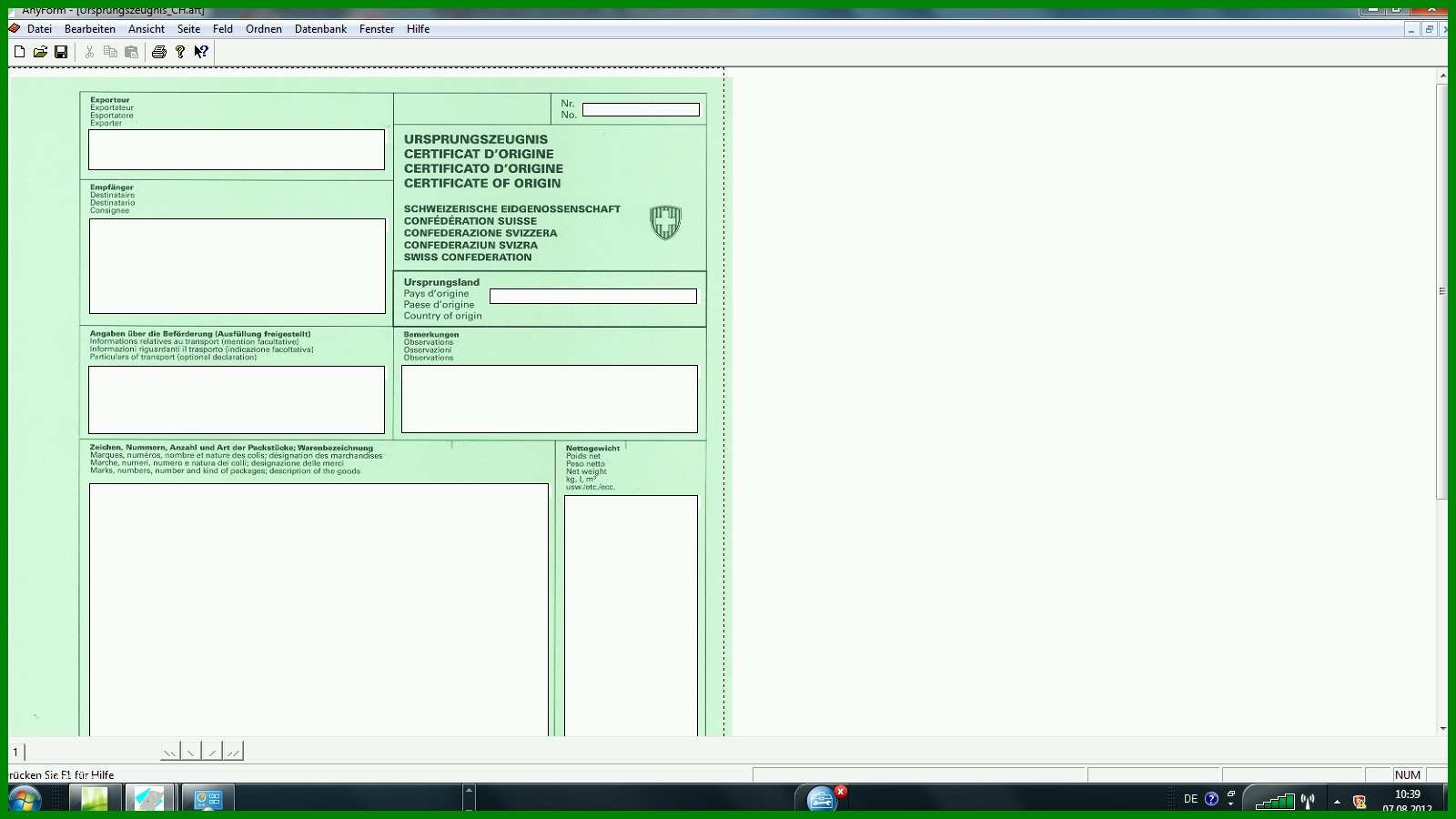
Task: Click the AnyForm application icon in menu bar
Action: click(15, 29)
